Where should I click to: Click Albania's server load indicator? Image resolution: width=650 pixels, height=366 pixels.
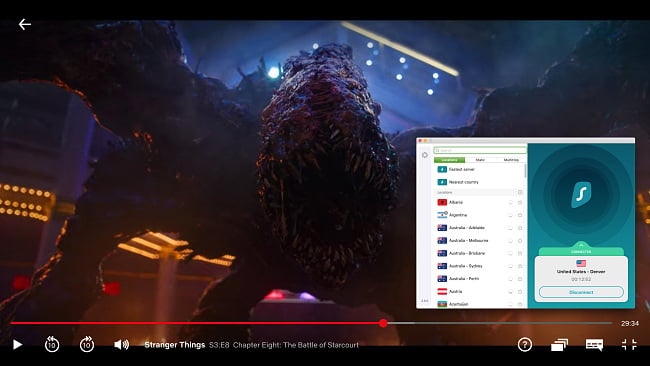tap(510, 203)
